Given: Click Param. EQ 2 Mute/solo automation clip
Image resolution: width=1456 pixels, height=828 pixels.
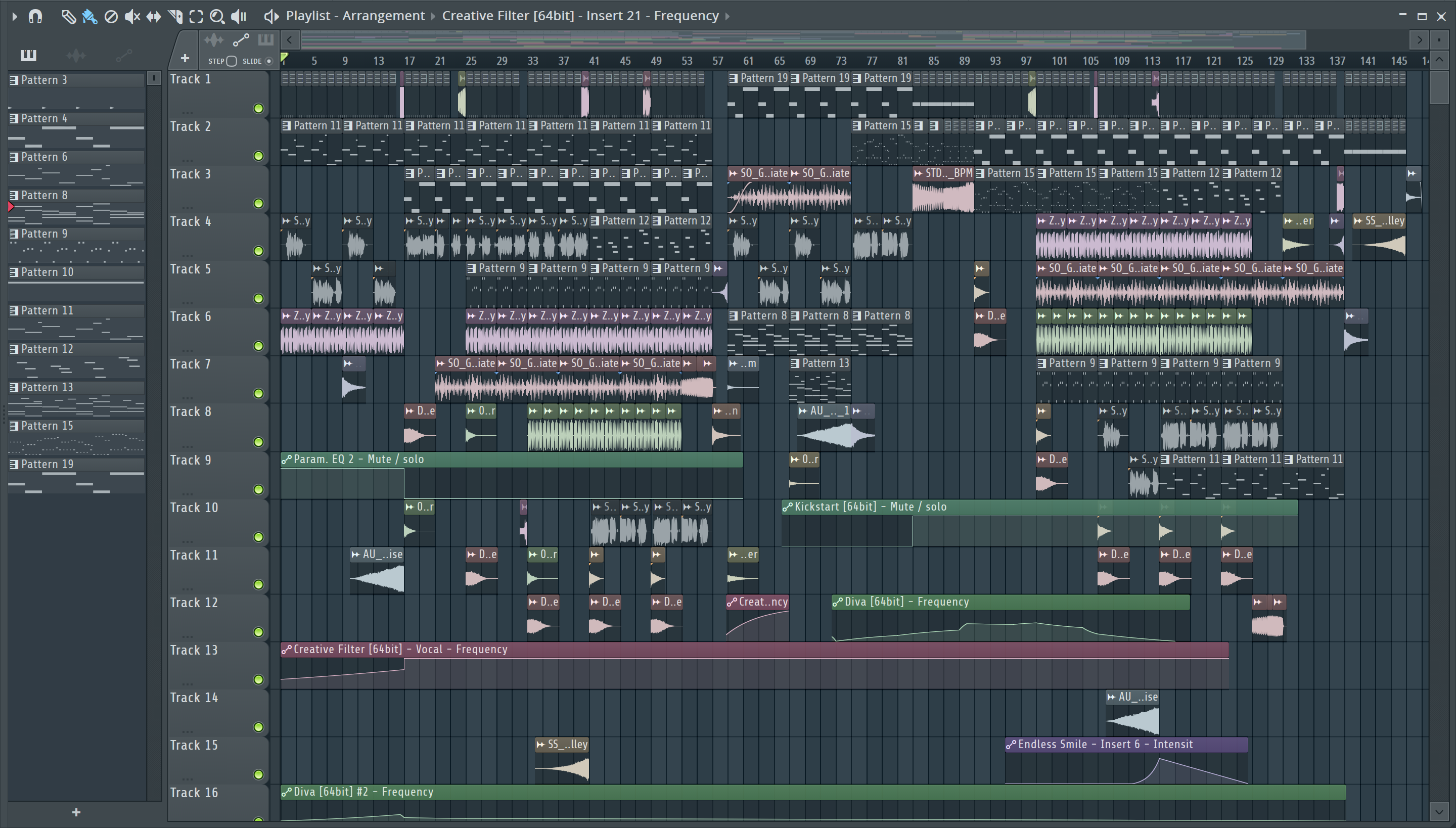Looking at the screenshot, I should [511, 475].
